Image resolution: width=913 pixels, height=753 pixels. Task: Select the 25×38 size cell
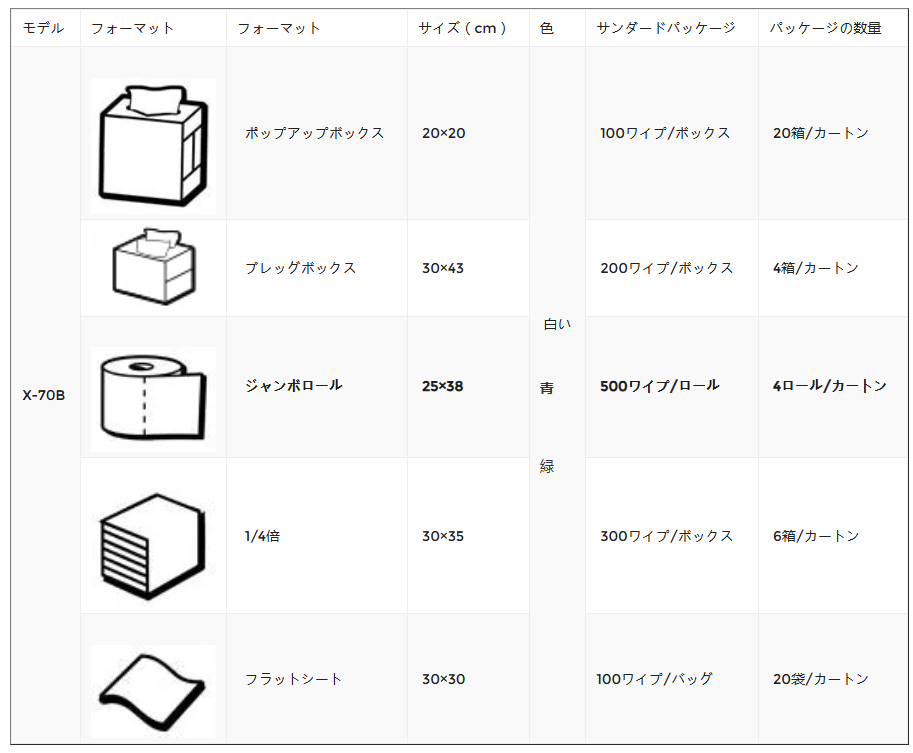point(443,386)
